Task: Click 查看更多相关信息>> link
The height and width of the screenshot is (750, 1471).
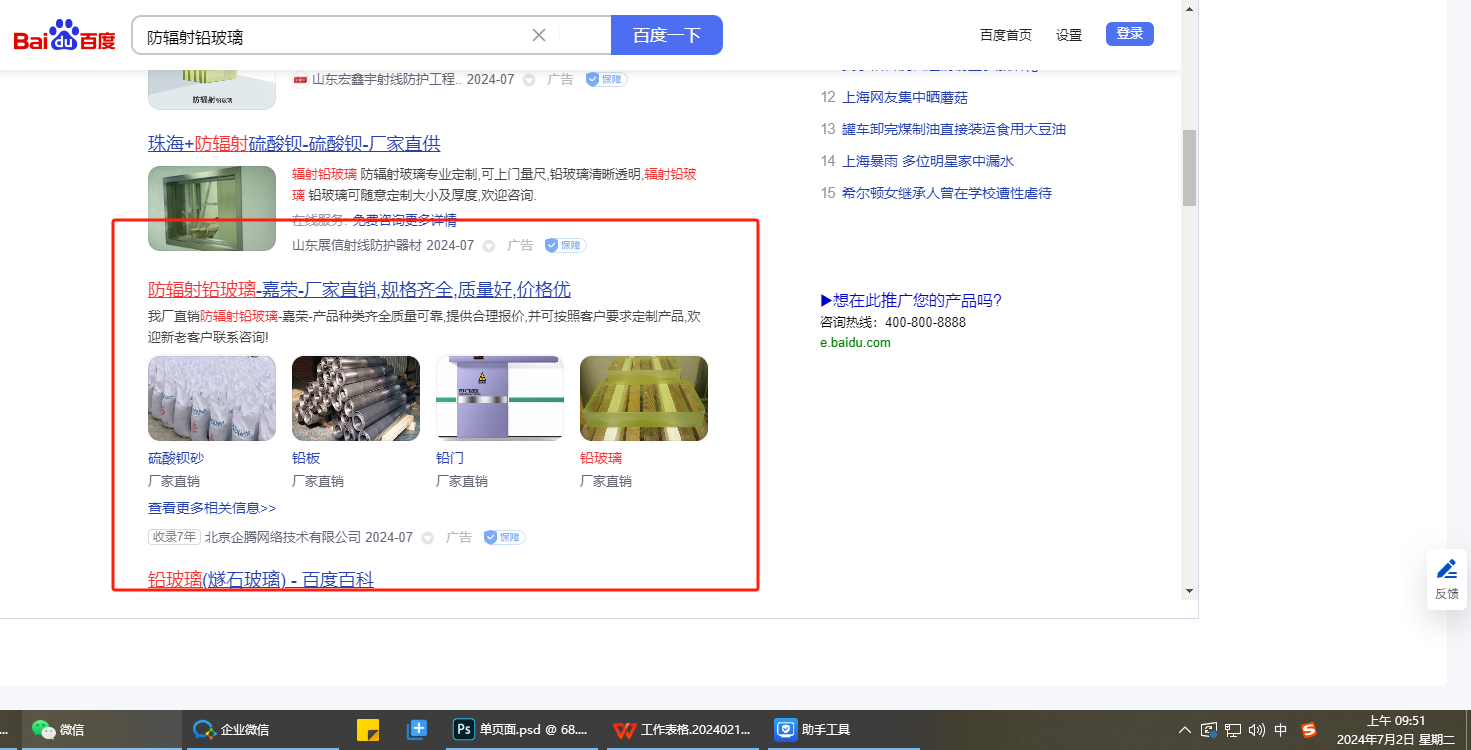Action: (212, 508)
